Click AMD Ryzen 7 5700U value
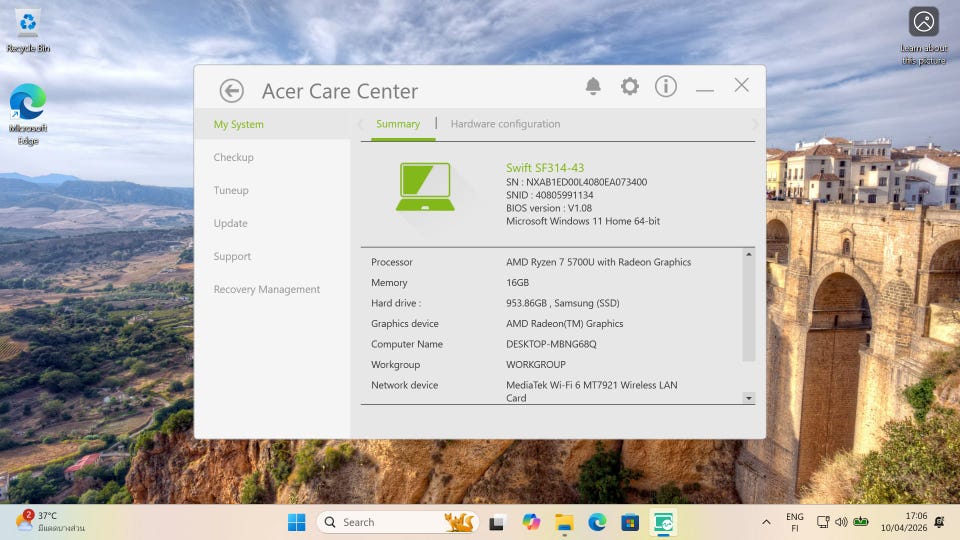 (x=598, y=262)
